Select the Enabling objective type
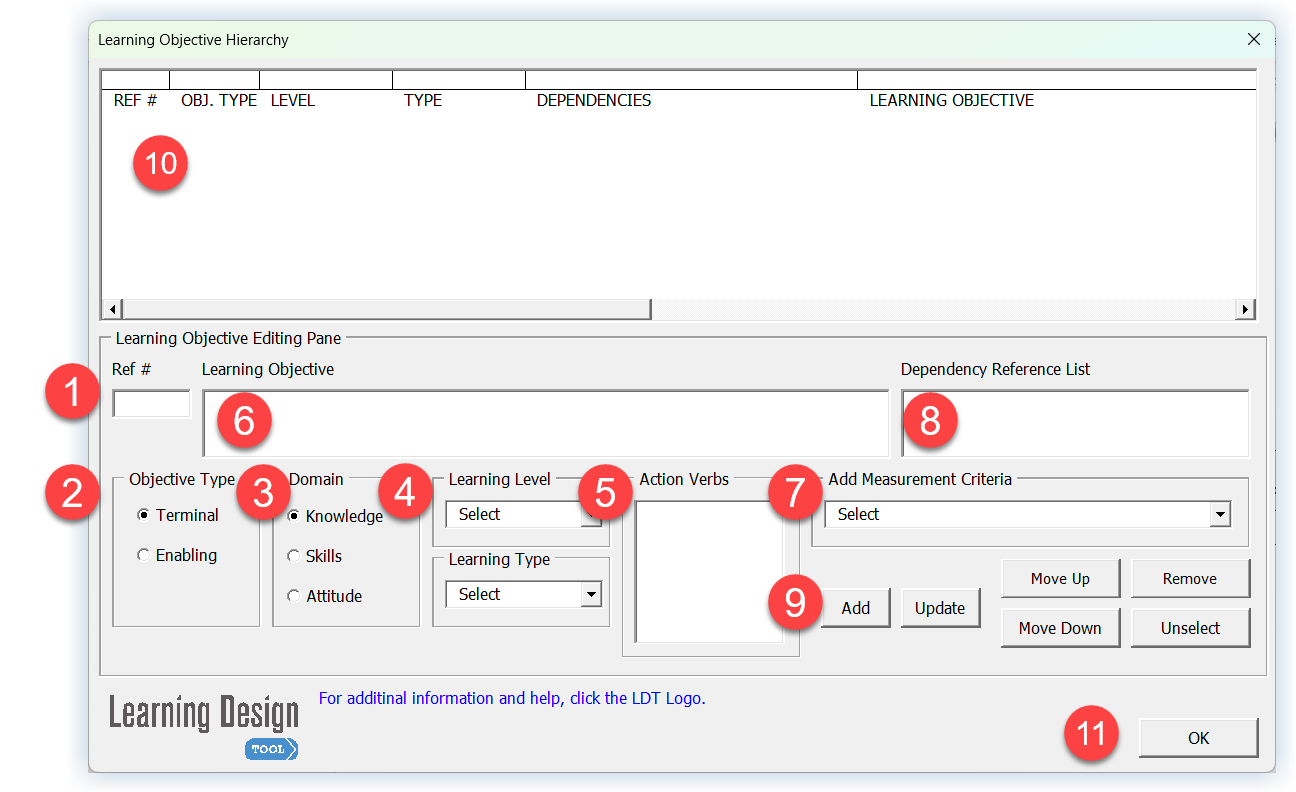The height and width of the screenshot is (792, 1296). coord(144,555)
